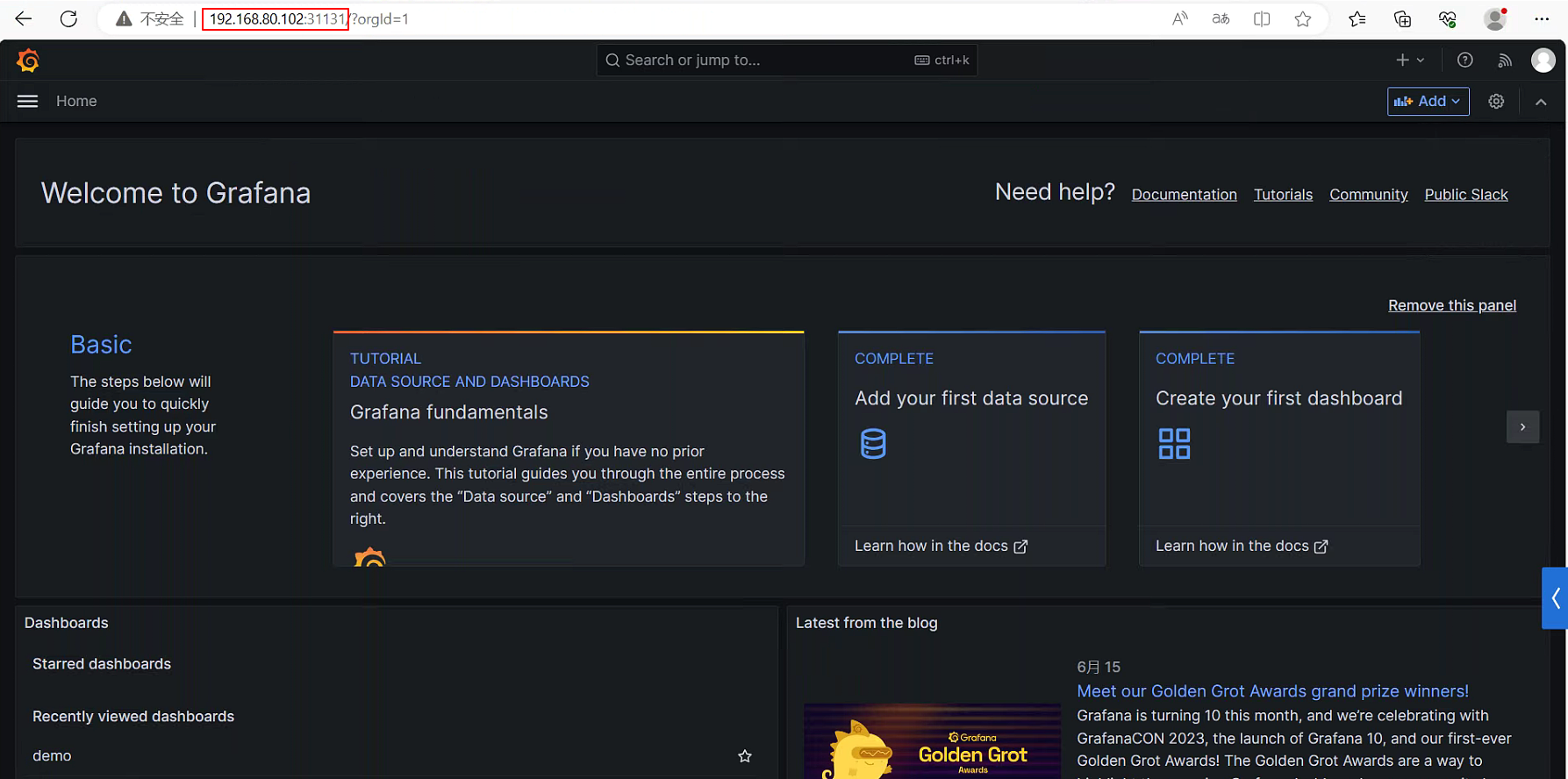1568x779 pixels.
Task: Add this page to favorites star
Action: point(1303,18)
